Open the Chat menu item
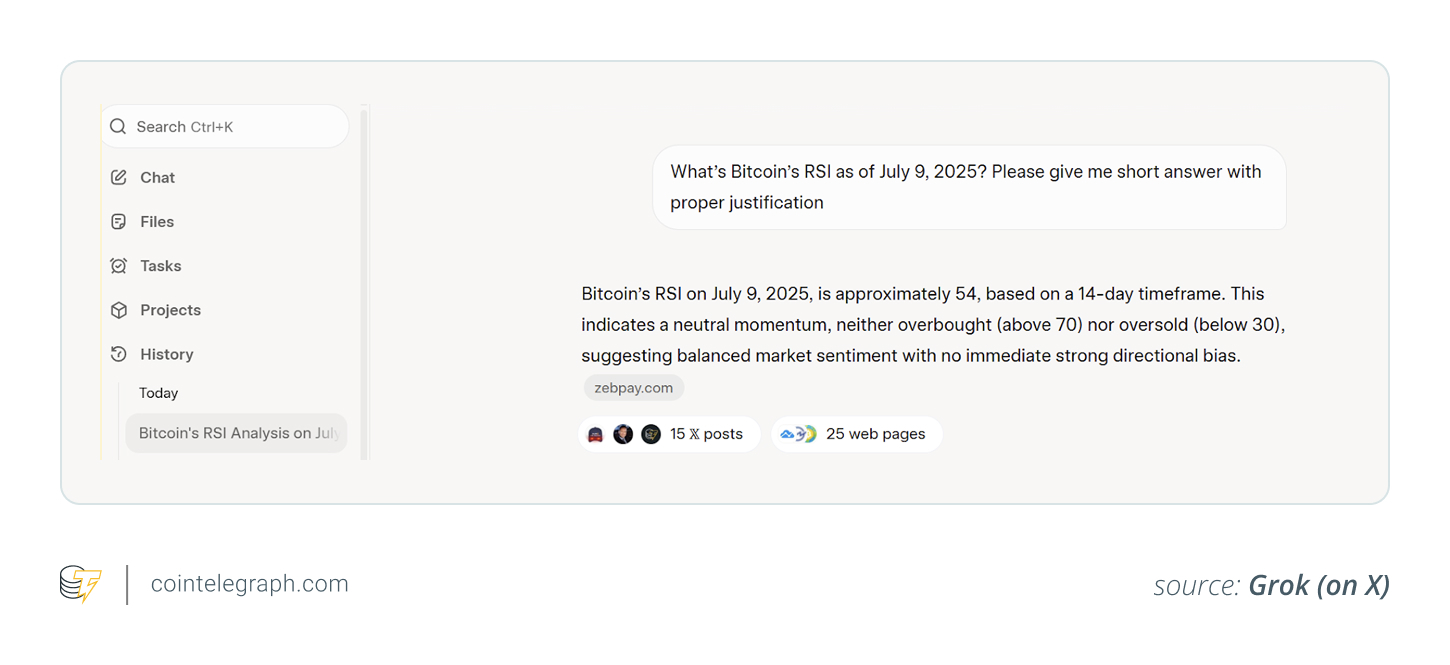 click(157, 178)
